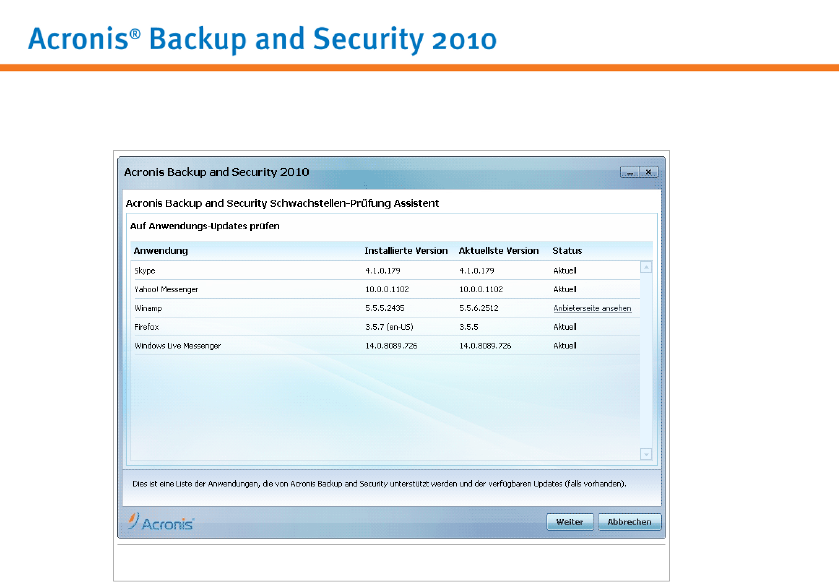Click the Aktuell status for Firefox

565,327
